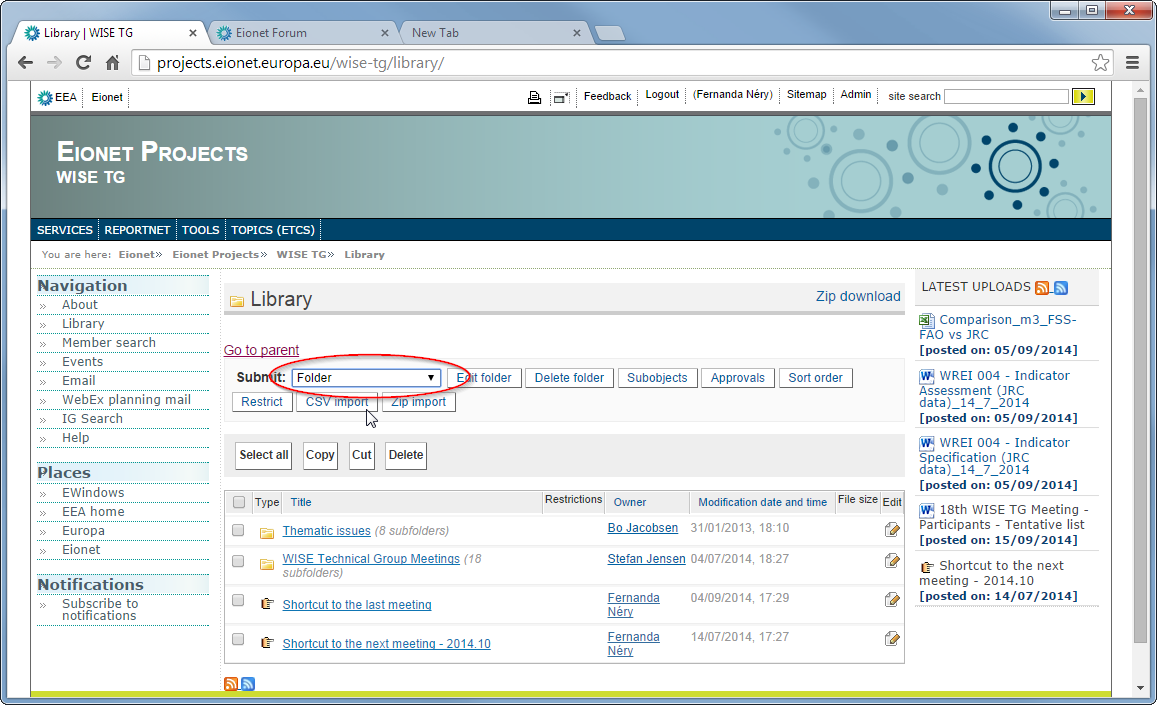Image resolution: width=1157 pixels, height=705 pixels.
Task: Click into the site search field
Action: point(1006,96)
